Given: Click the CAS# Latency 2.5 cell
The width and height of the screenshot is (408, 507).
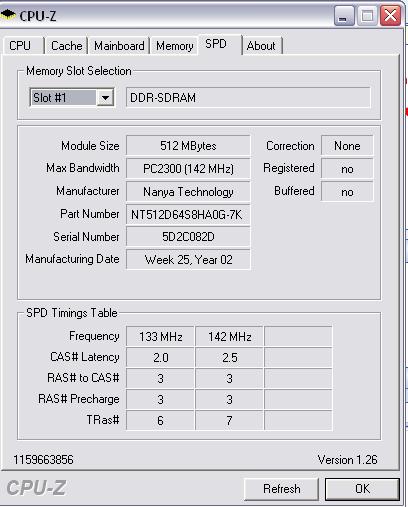Looking at the screenshot, I should 229,358.
